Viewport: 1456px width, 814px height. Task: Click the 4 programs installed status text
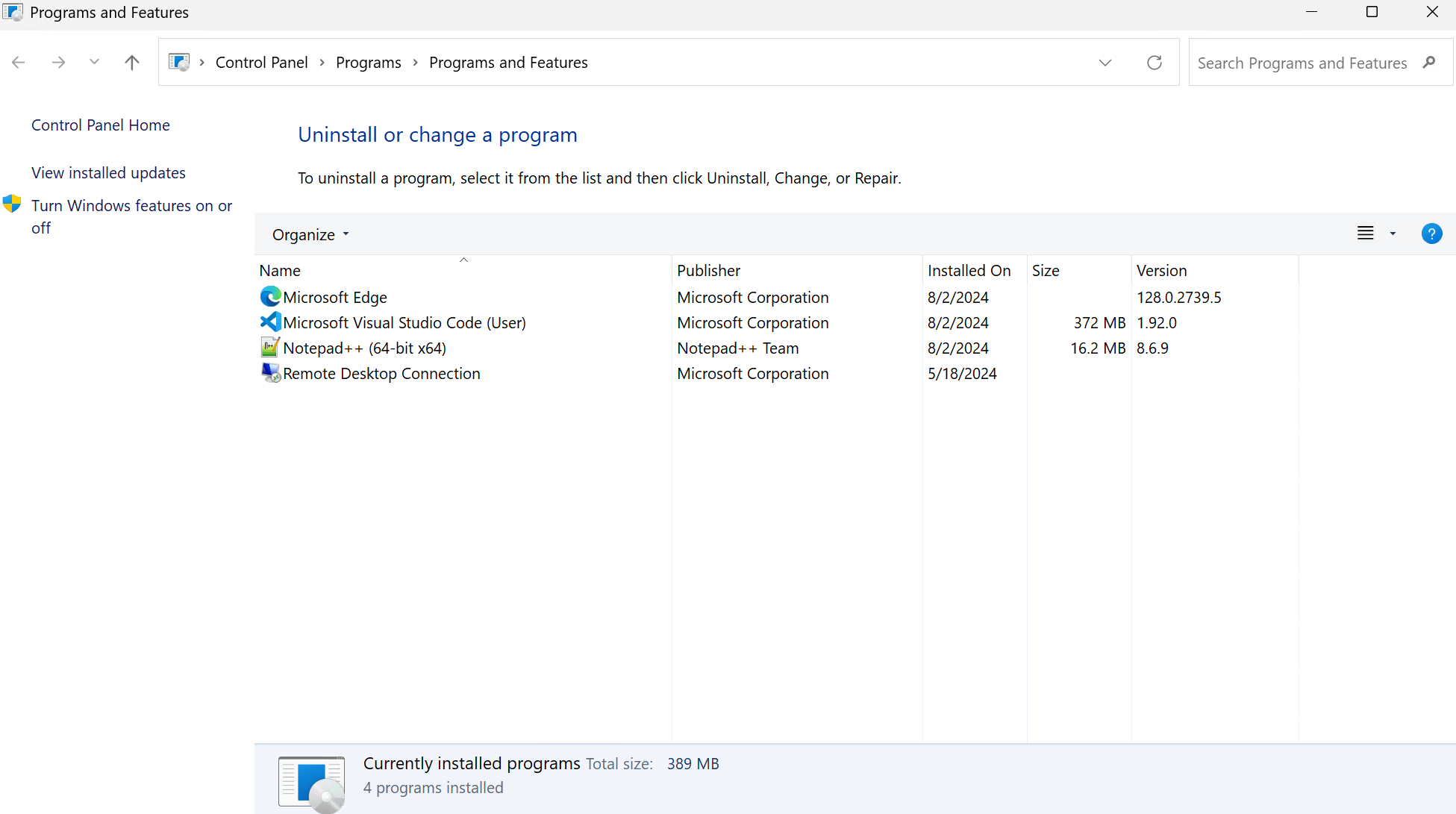(433, 788)
